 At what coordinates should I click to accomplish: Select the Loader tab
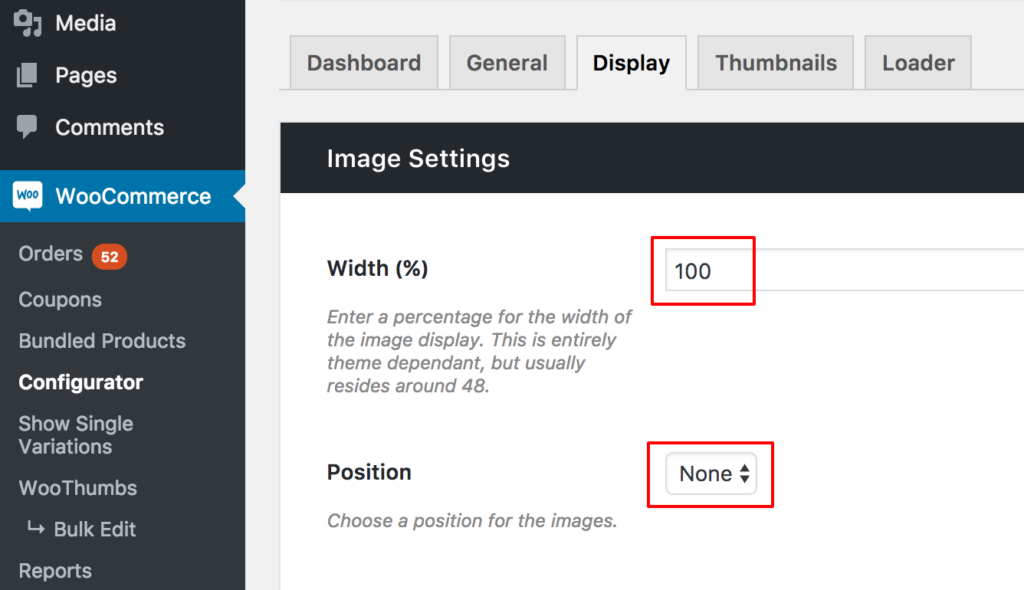tap(917, 62)
